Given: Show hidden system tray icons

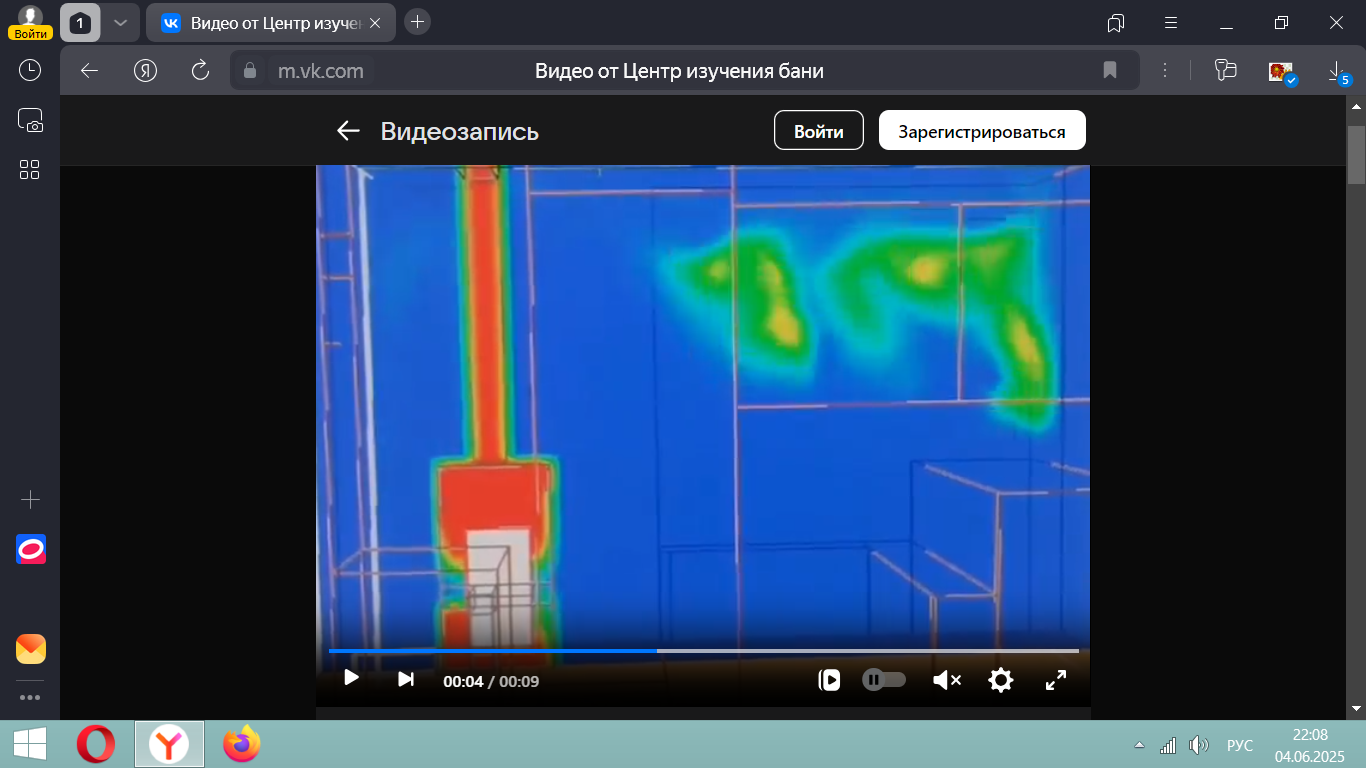Looking at the screenshot, I should click(x=1138, y=745).
